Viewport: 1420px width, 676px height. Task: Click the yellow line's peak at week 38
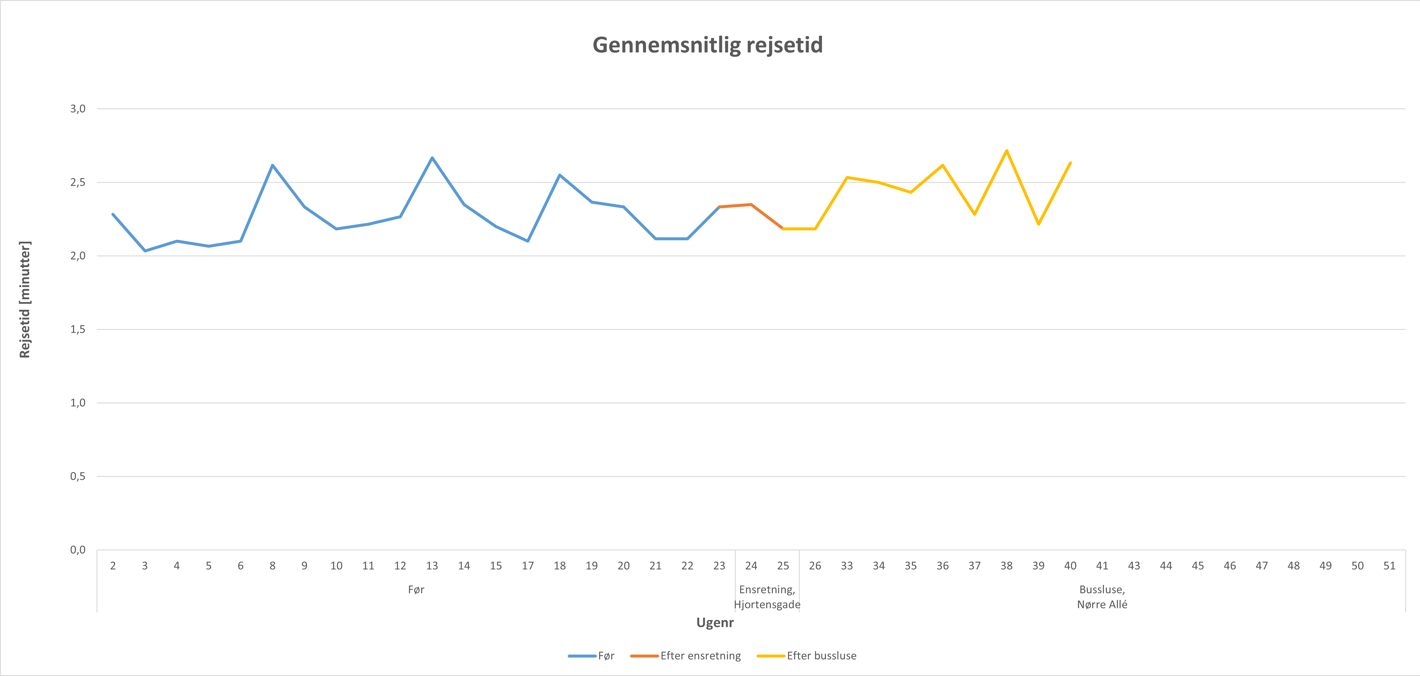click(x=1006, y=151)
